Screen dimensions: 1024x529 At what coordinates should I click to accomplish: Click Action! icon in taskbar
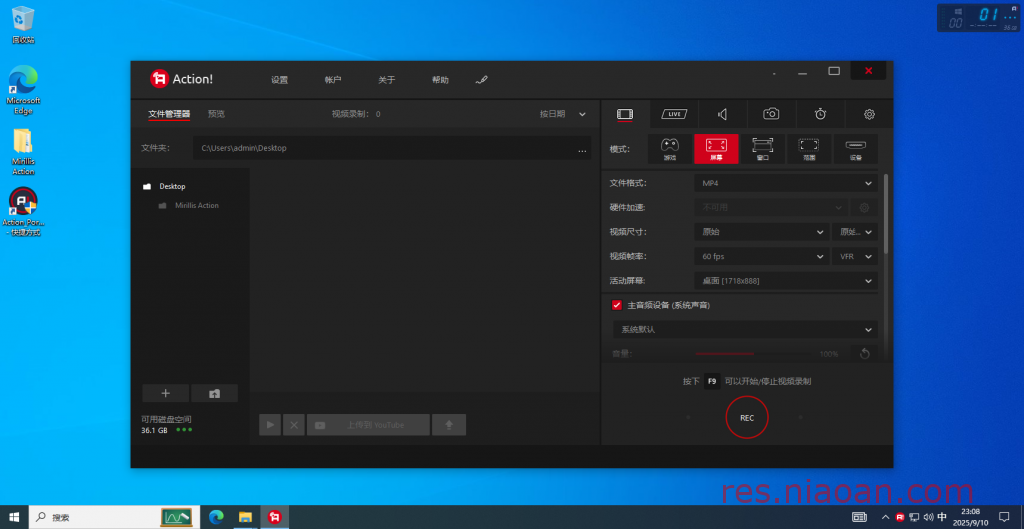[x=274, y=517]
